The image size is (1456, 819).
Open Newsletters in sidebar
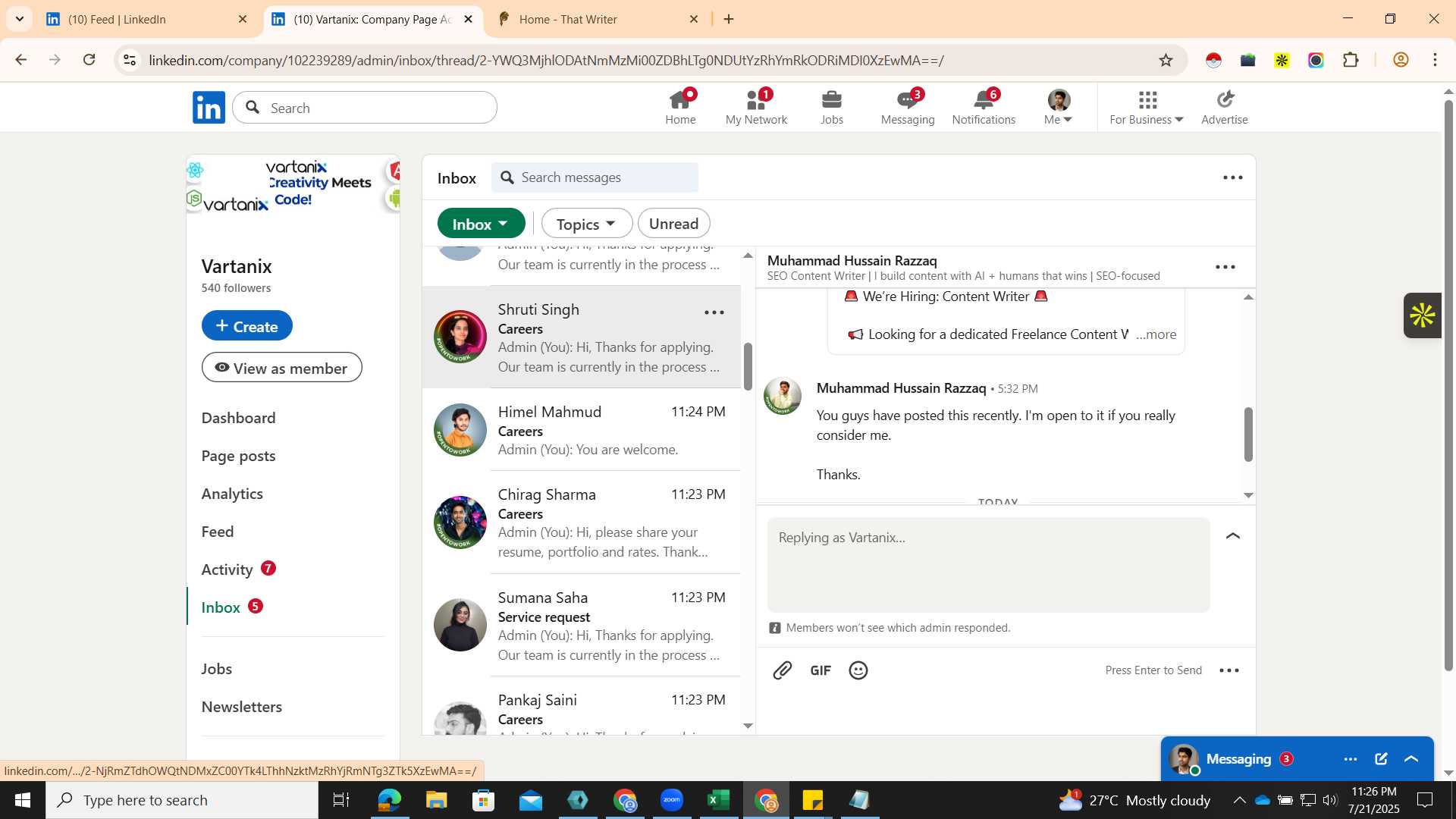241,707
